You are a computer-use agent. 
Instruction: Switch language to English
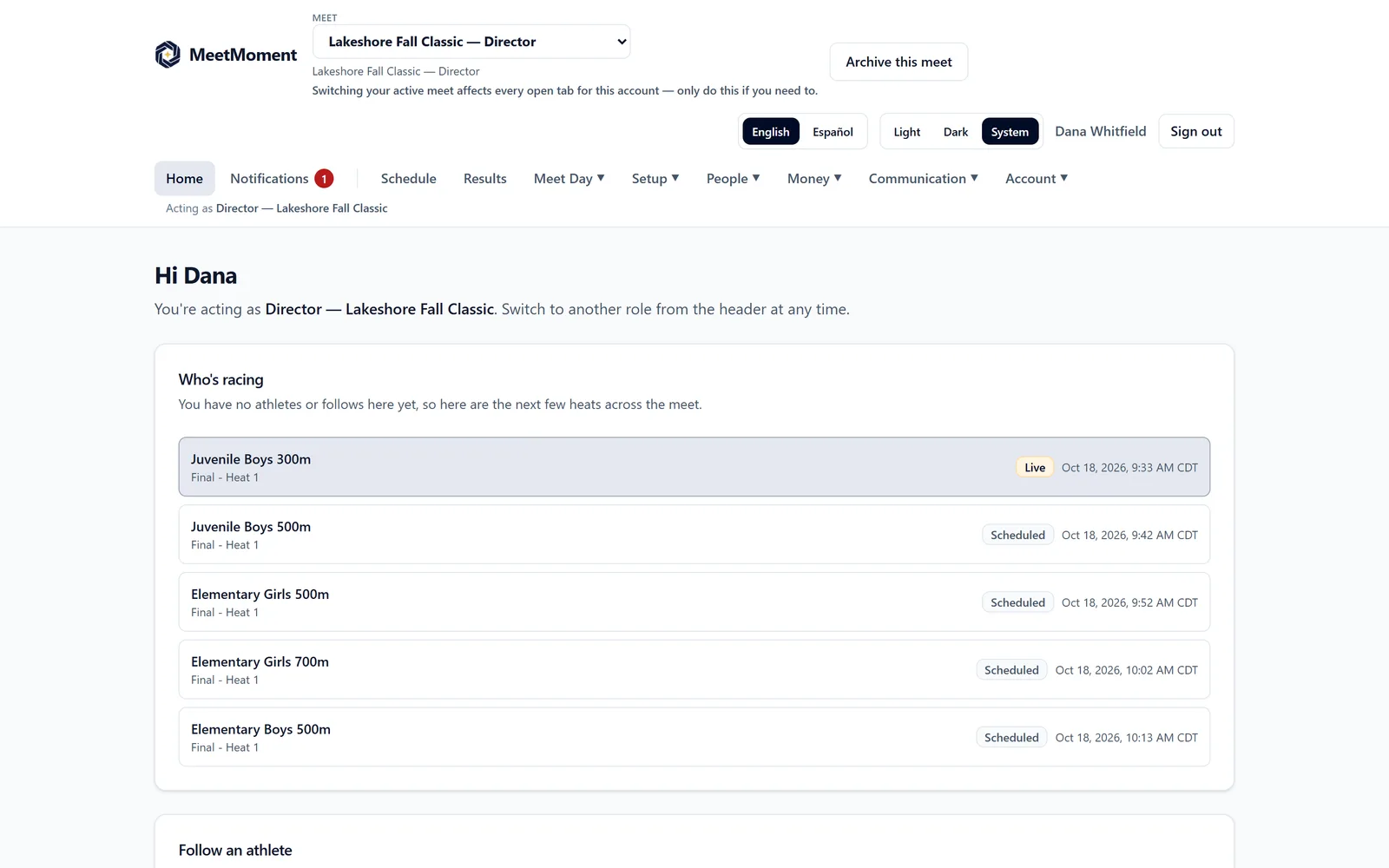click(771, 132)
